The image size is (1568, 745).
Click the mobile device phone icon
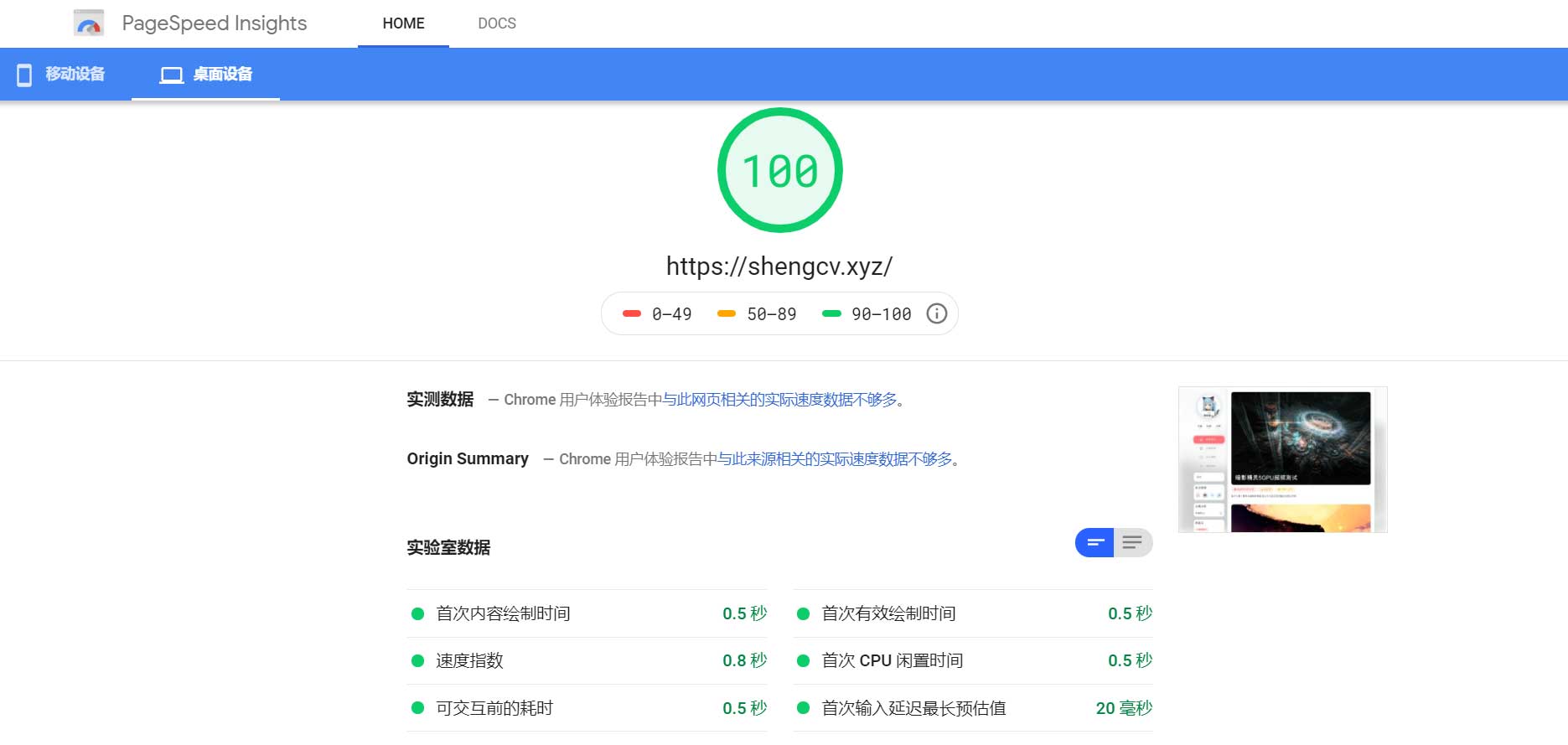[x=25, y=75]
